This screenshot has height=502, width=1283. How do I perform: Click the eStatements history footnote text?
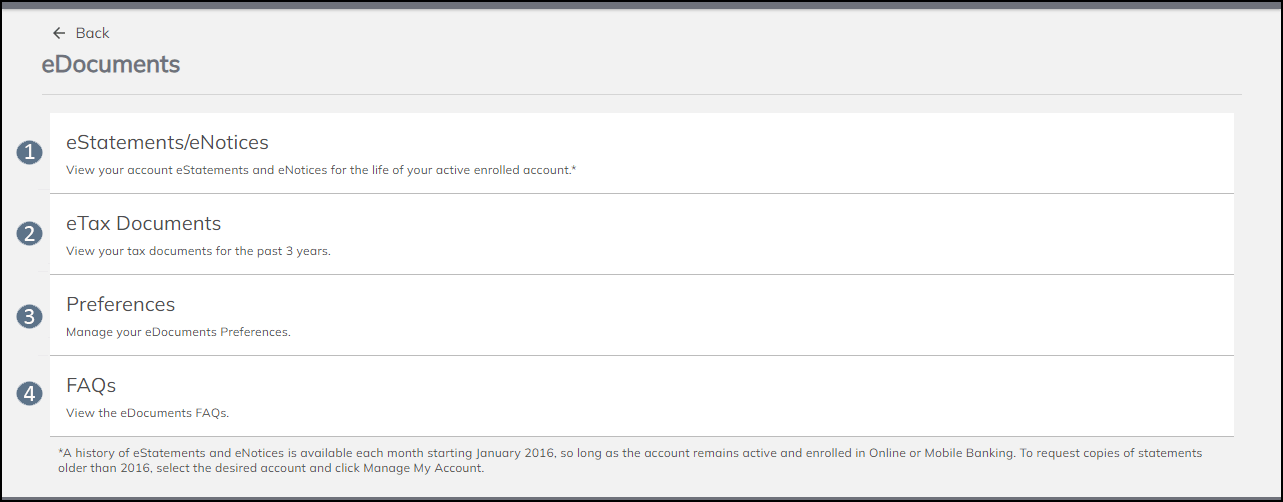tap(630, 460)
